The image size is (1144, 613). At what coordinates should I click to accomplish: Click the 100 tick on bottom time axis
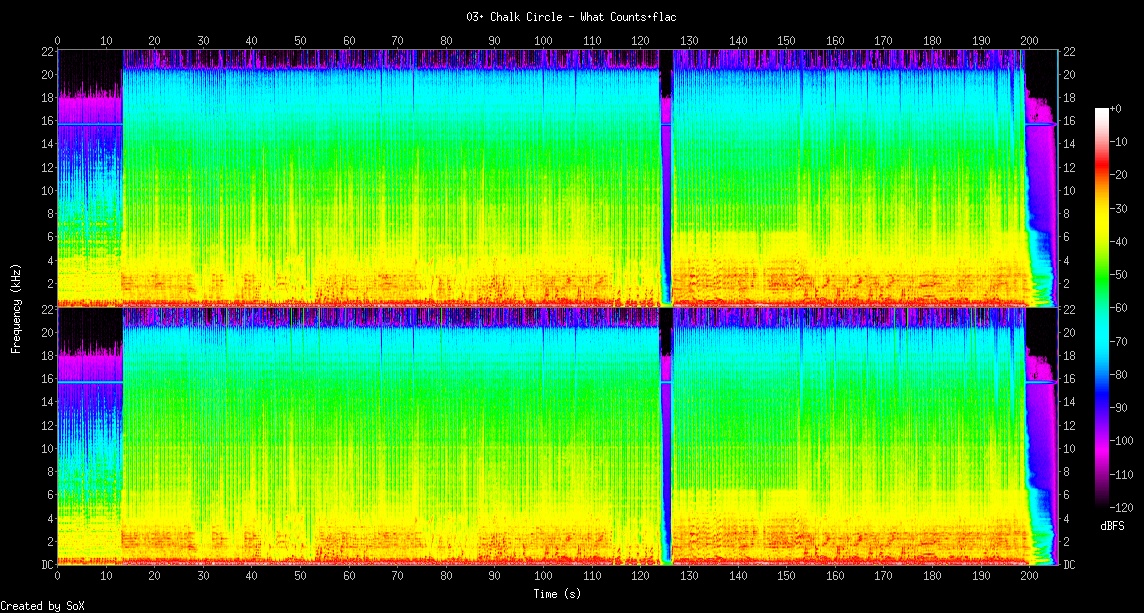tap(543, 576)
